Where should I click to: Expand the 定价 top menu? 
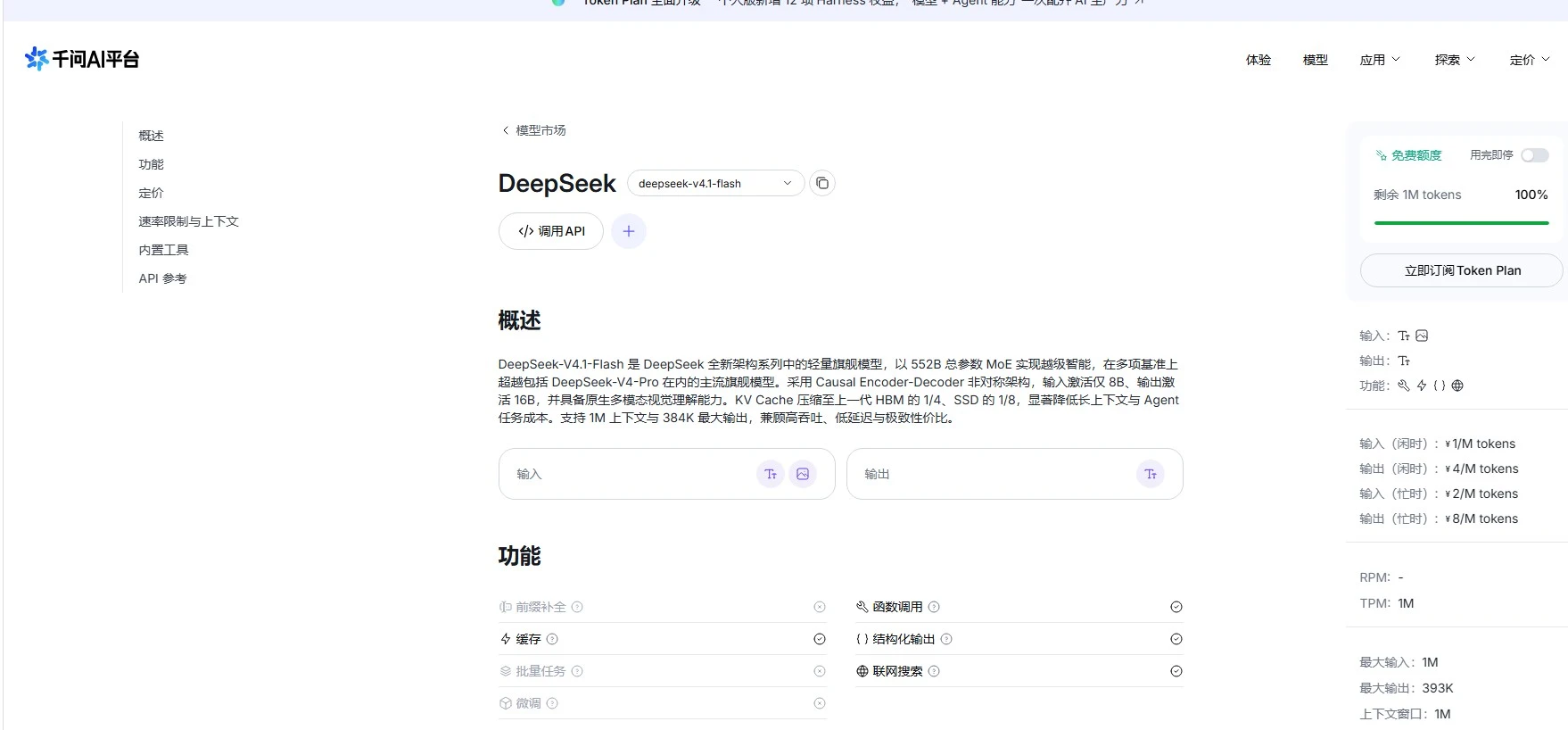tap(1530, 60)
